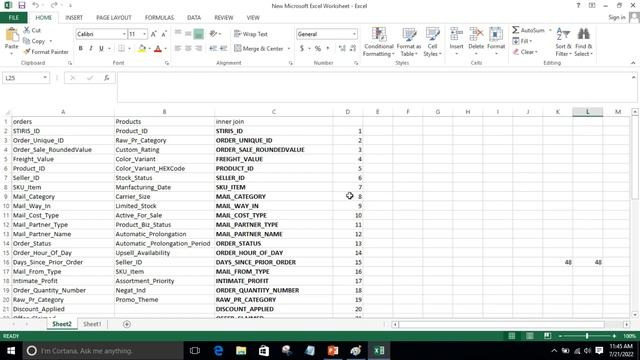Open Cell Styles gallery
This screenshot has height=360, width=640.
click(432, 42)
